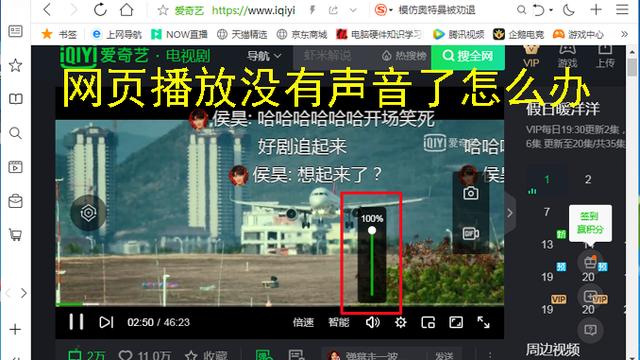Open sidebar news feed icon
This screenshot has height=360, width=640.
(x=16, y=31)
